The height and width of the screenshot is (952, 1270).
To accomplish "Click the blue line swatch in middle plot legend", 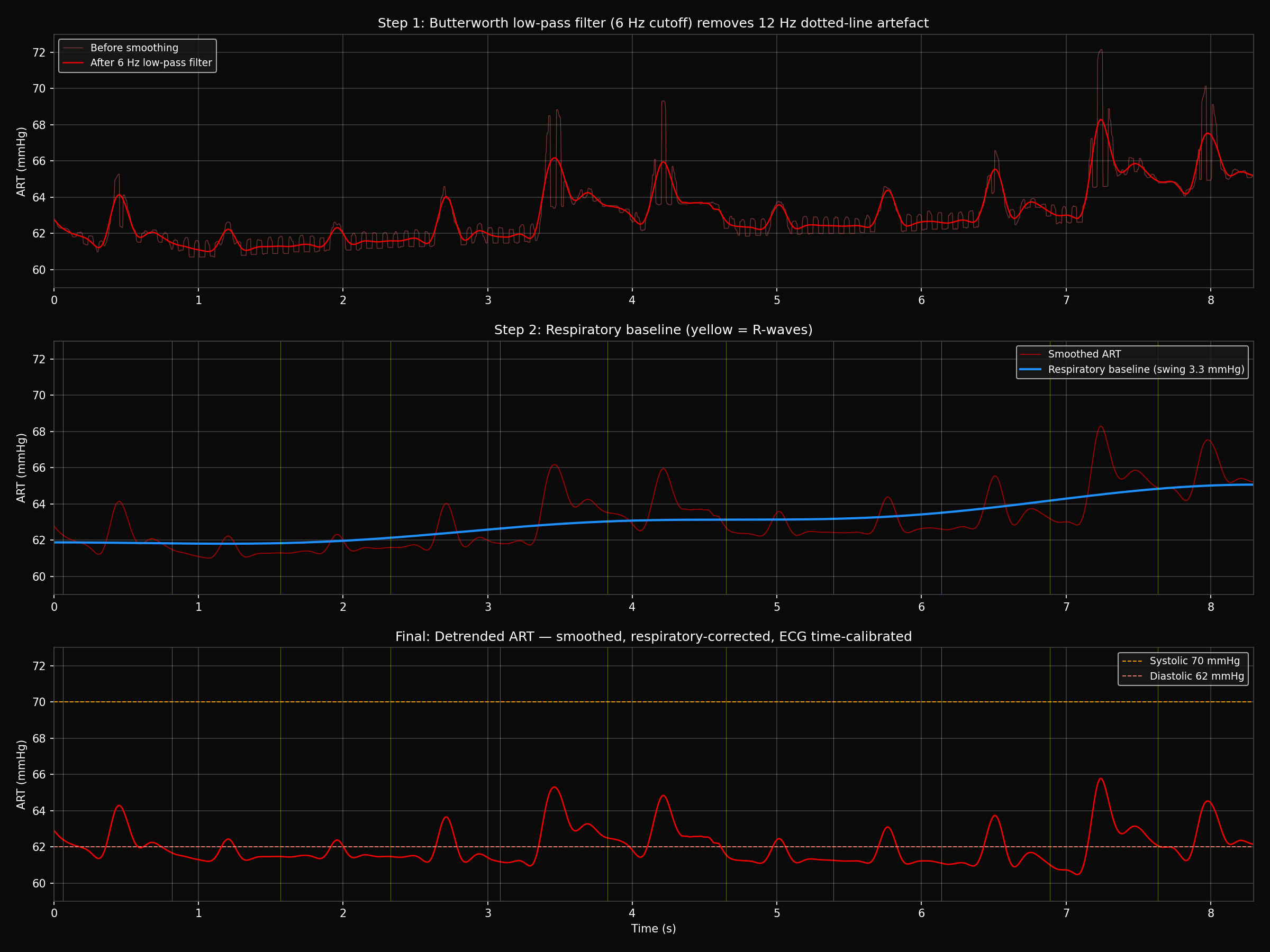I will pos(1030,370).
